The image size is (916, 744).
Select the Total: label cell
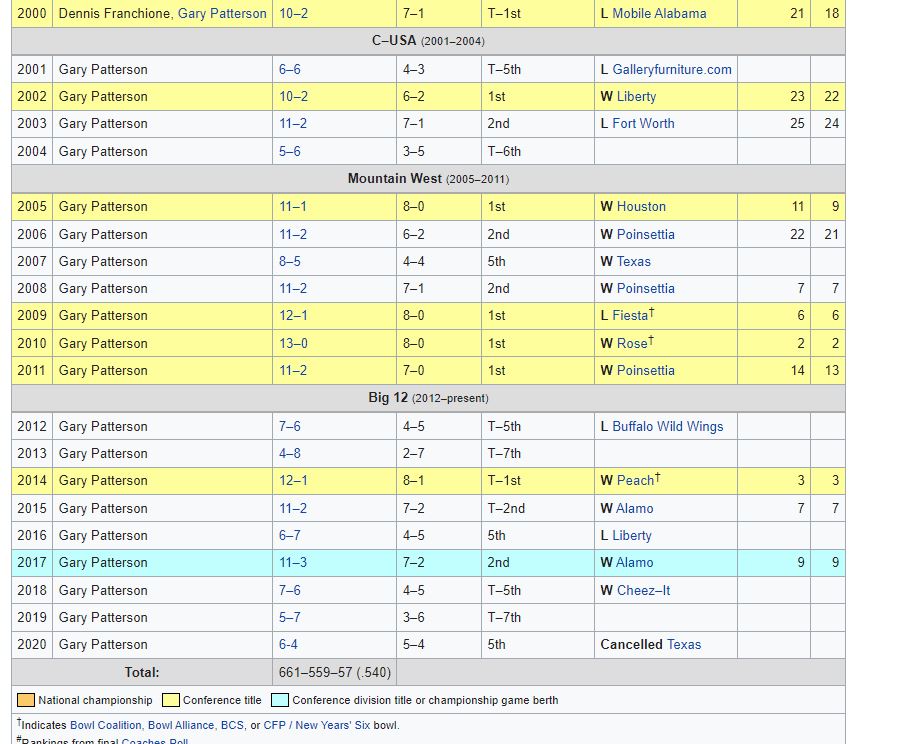[x=142, y=672]
